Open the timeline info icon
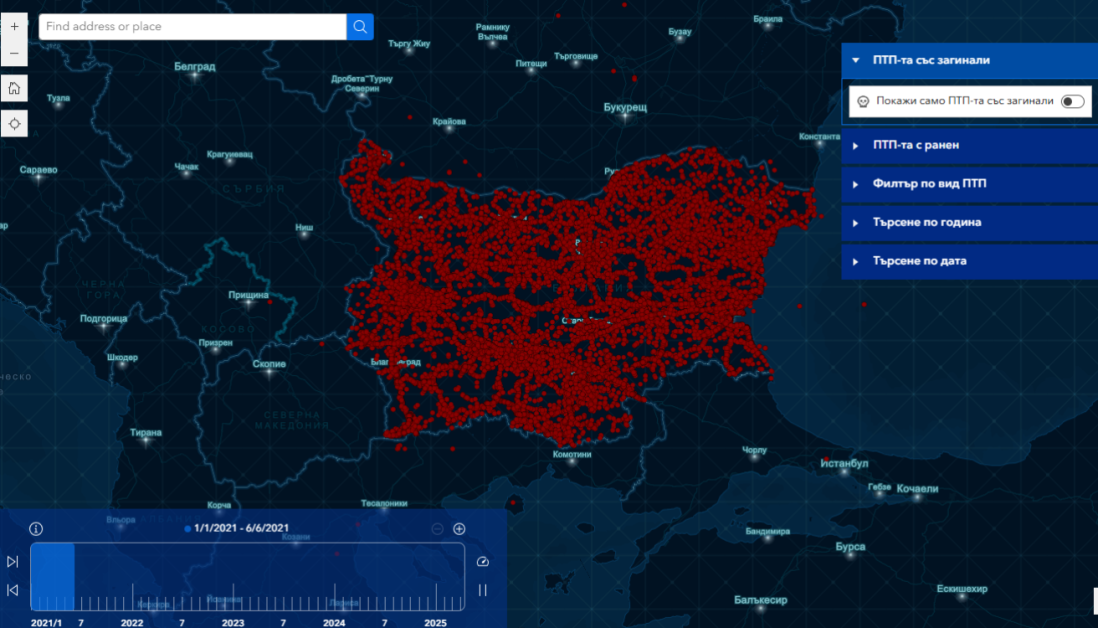The image size is (1098, 628). coord(36,529)
